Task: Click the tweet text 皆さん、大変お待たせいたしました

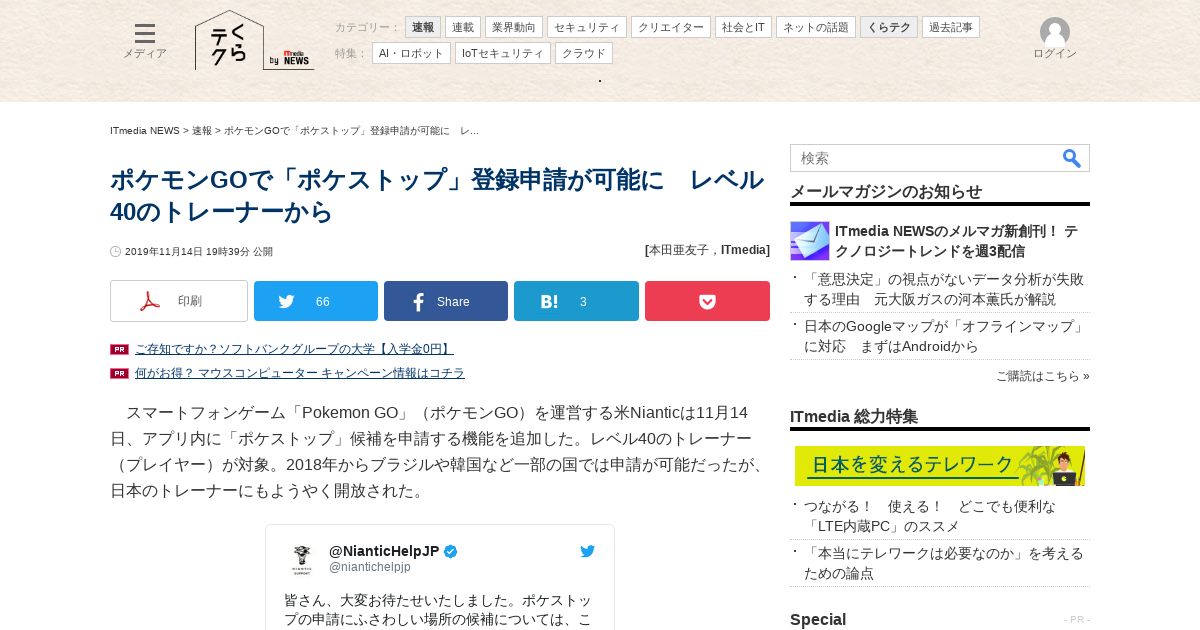Action: [437, 610]
